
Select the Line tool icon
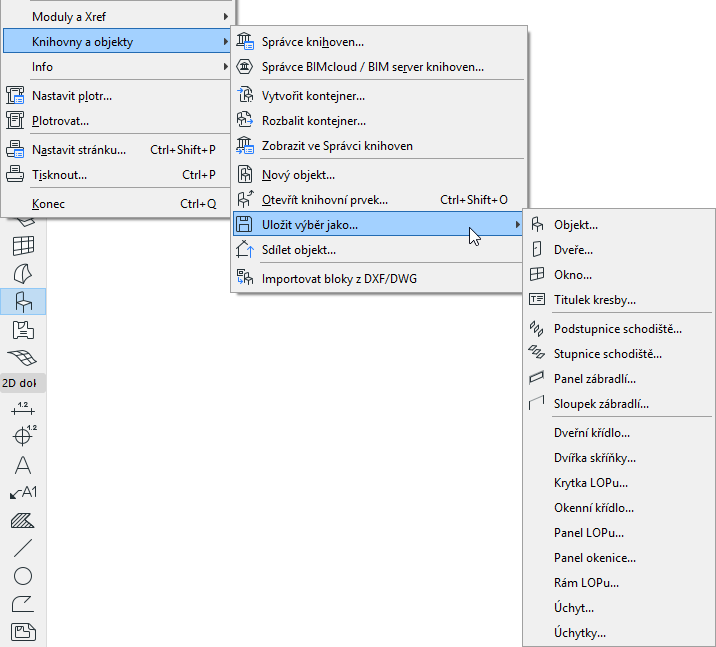click(x=23, y=548)
